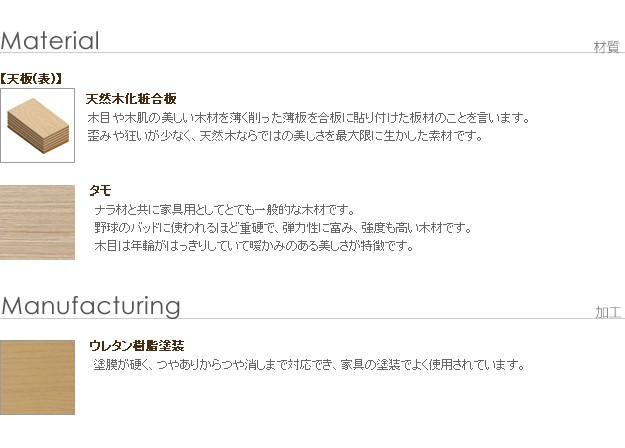Click the phrase 塗膜が硬く

(x=121, y=365)
